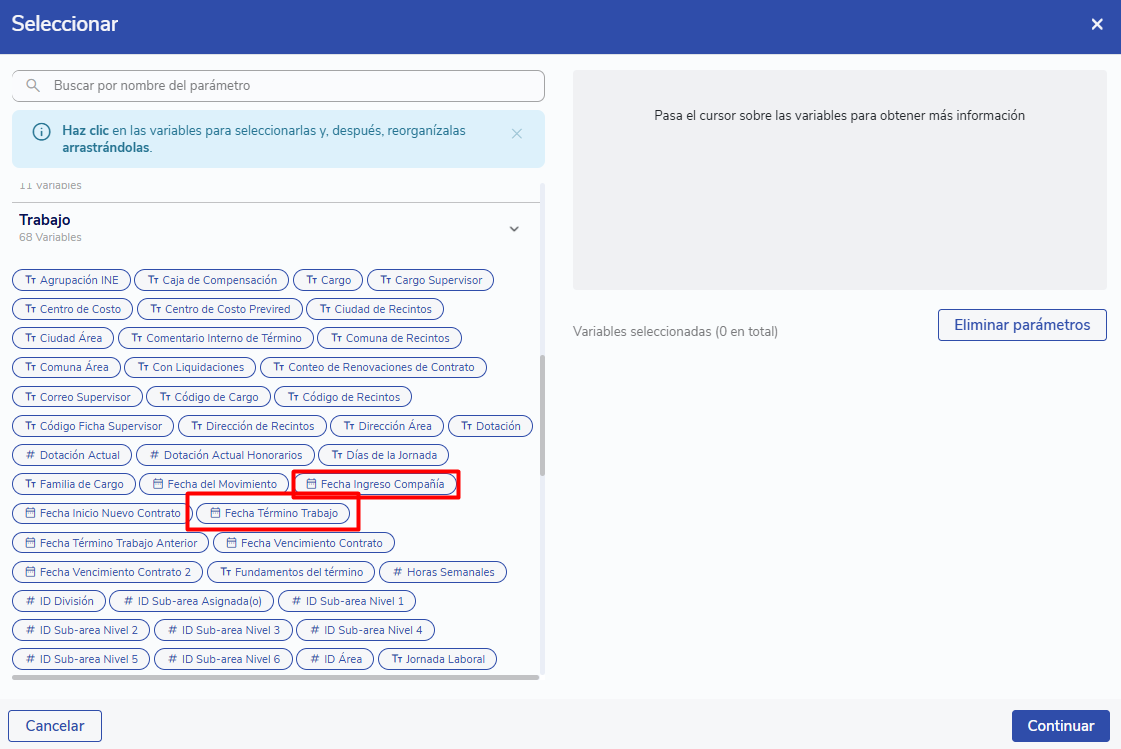This screenshot has width=1121, height=749.
Task: Click Continuar to proceed
Action: [1060, 726]
